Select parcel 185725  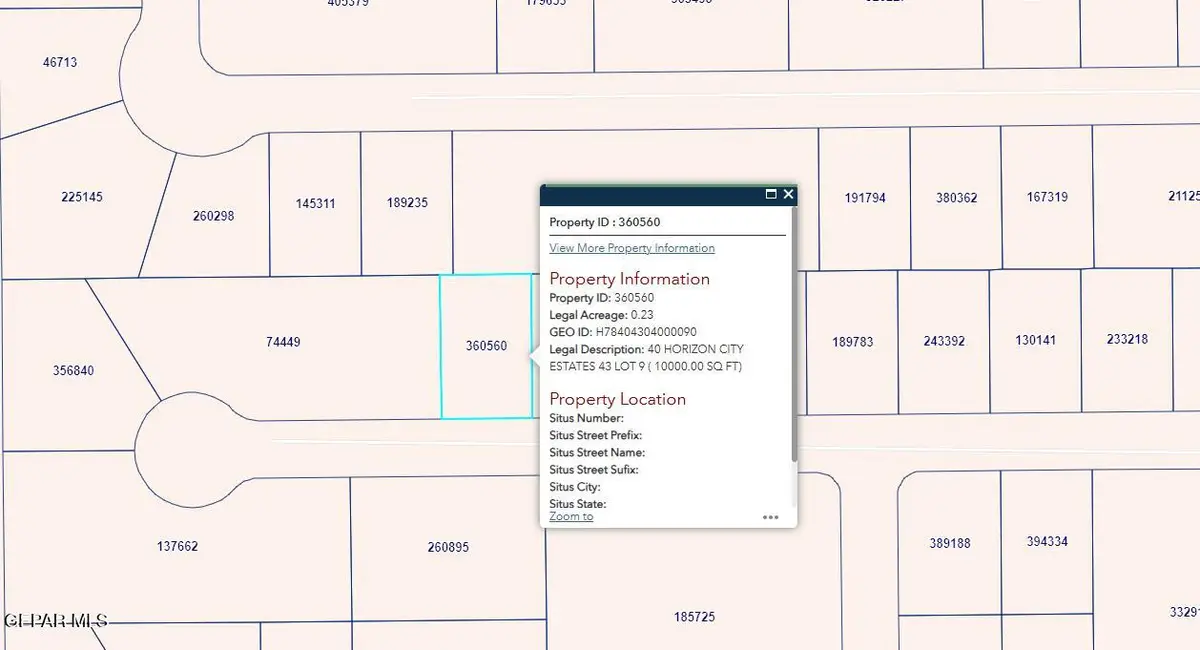(x=695, y=616)
